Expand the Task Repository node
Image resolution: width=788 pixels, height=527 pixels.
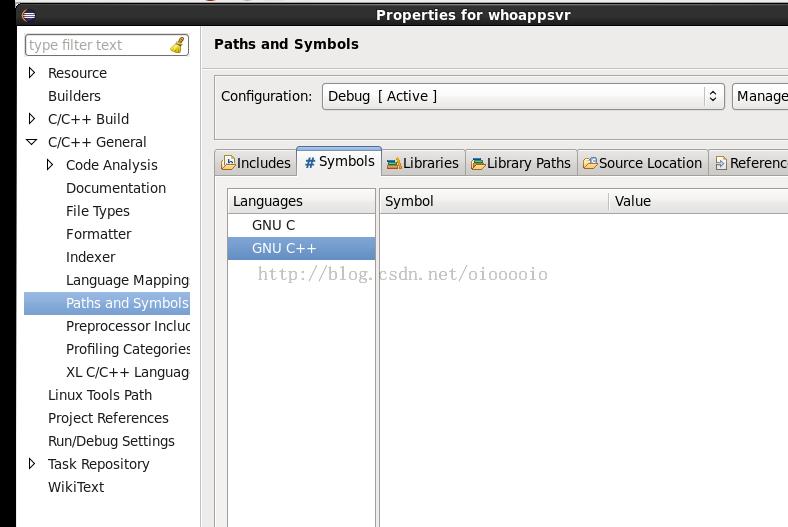33,464
